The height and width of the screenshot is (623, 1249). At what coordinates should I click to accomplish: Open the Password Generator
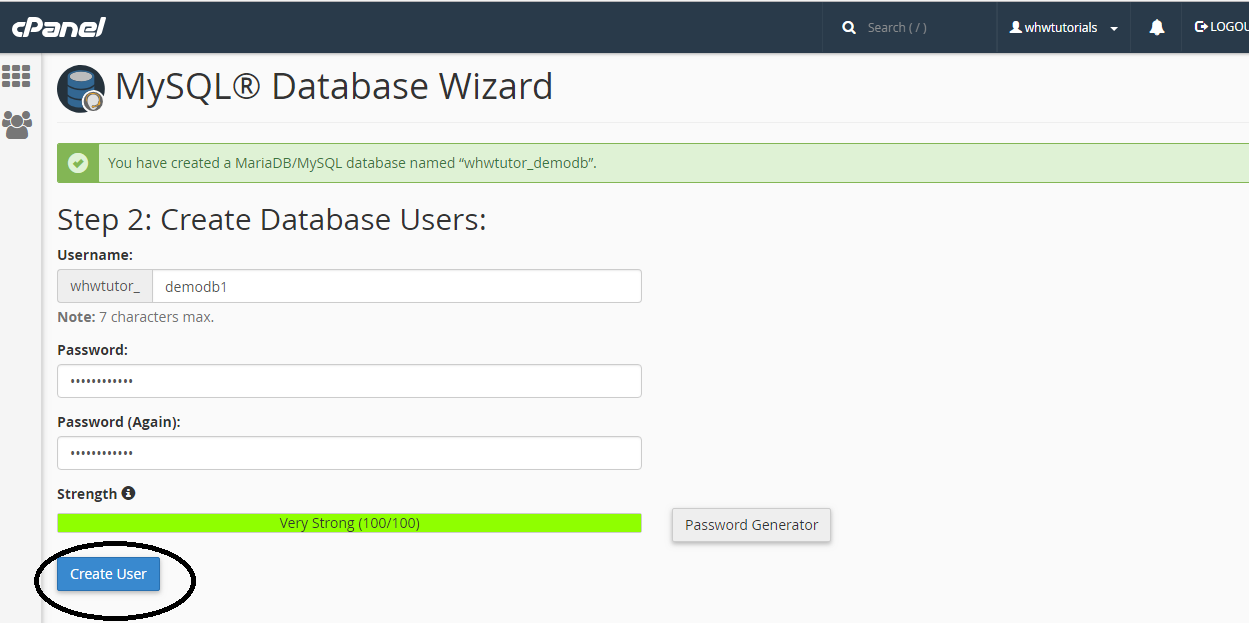[x=751, y=524]
